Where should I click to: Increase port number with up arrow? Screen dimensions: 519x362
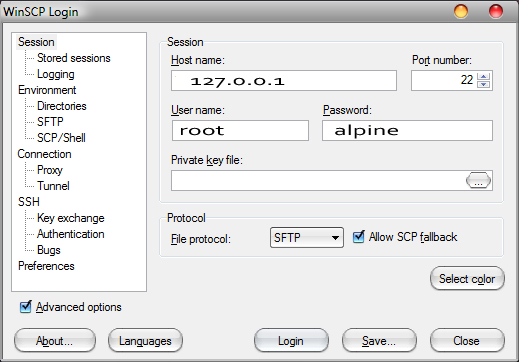[x=483, y=76]
